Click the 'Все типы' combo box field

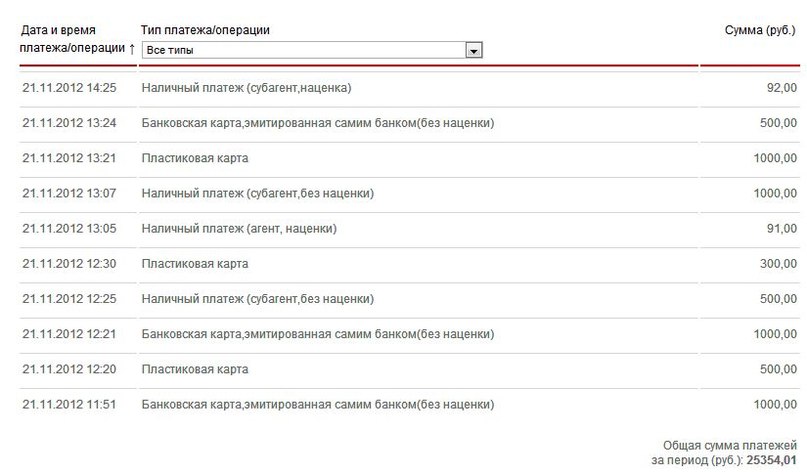(312, 50)
